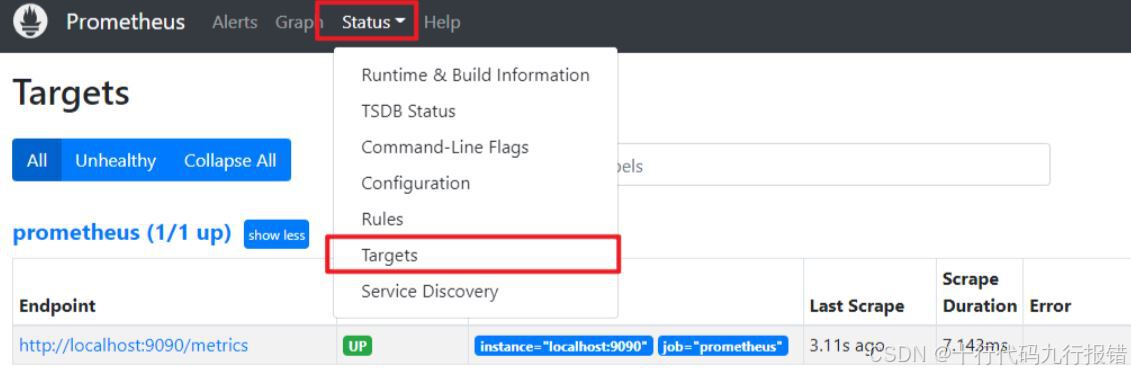Open TSDB Status from dropdown
The image size is (1131, 374).
tap(475, 111)
